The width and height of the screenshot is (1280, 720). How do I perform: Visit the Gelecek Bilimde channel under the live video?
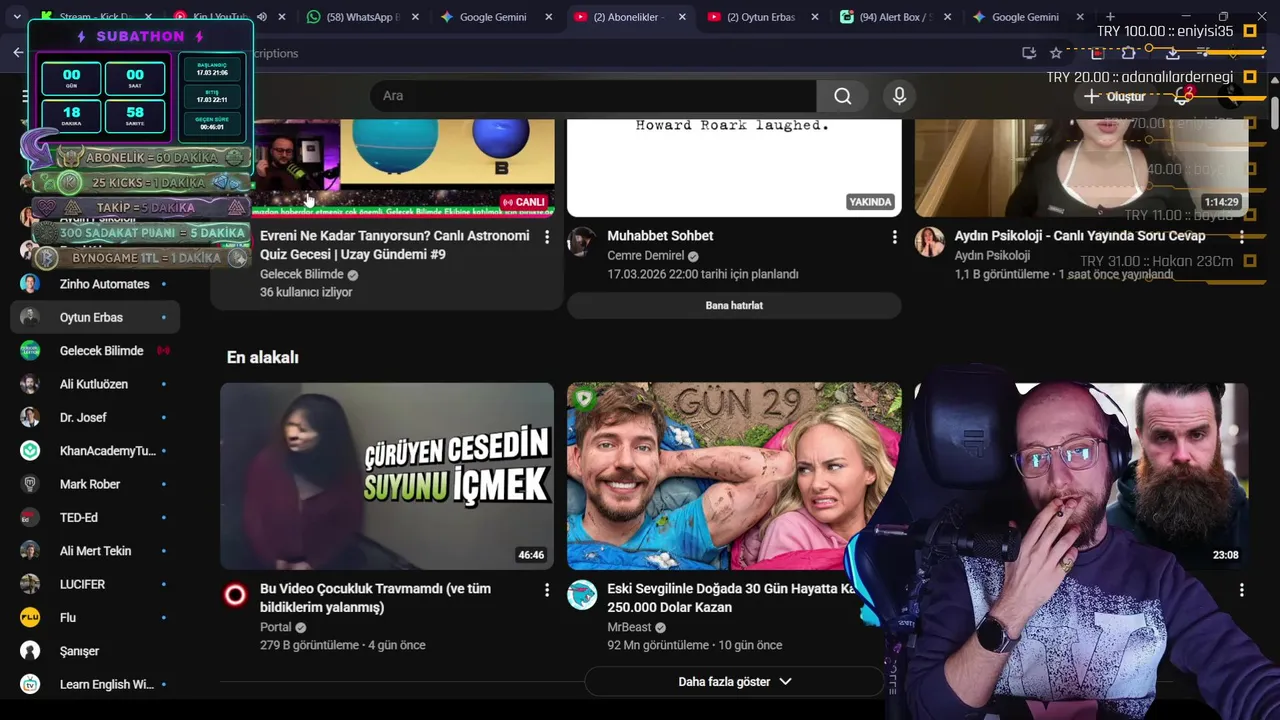(302, 274)
